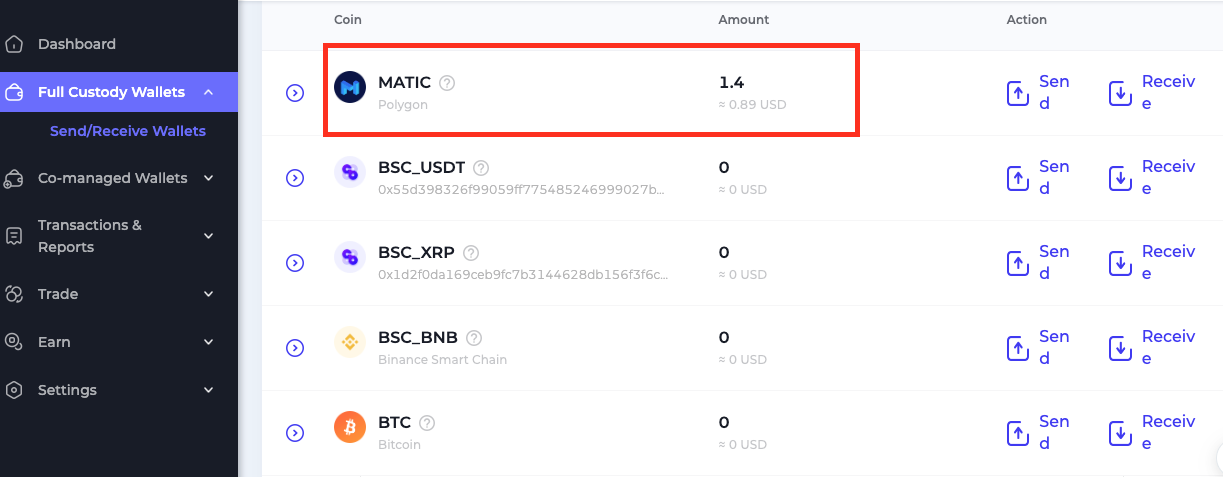
Task: Click the Receive download icon for BTC
Action: 1121,434
